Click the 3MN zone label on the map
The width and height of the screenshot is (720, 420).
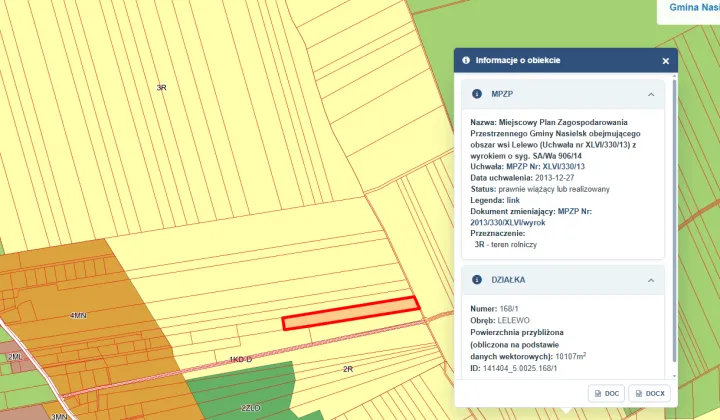(x=59, y=416)
